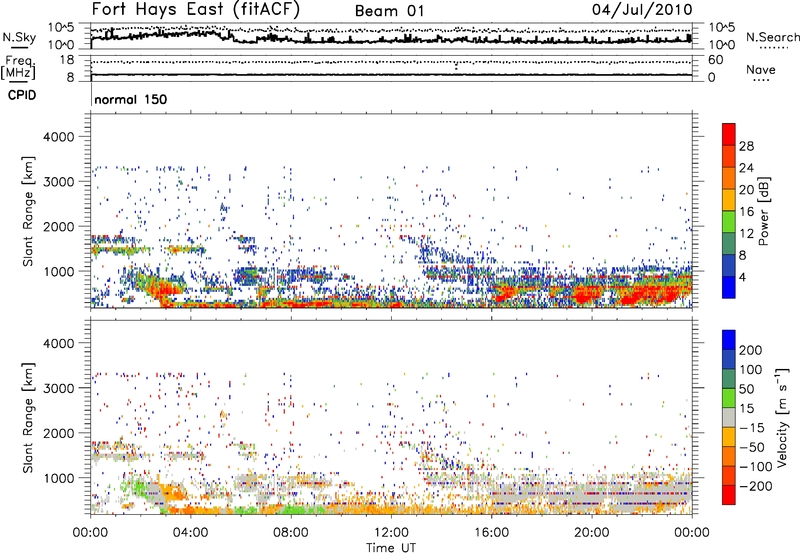Click the 'normal 150' CPID text

(131, 99)
